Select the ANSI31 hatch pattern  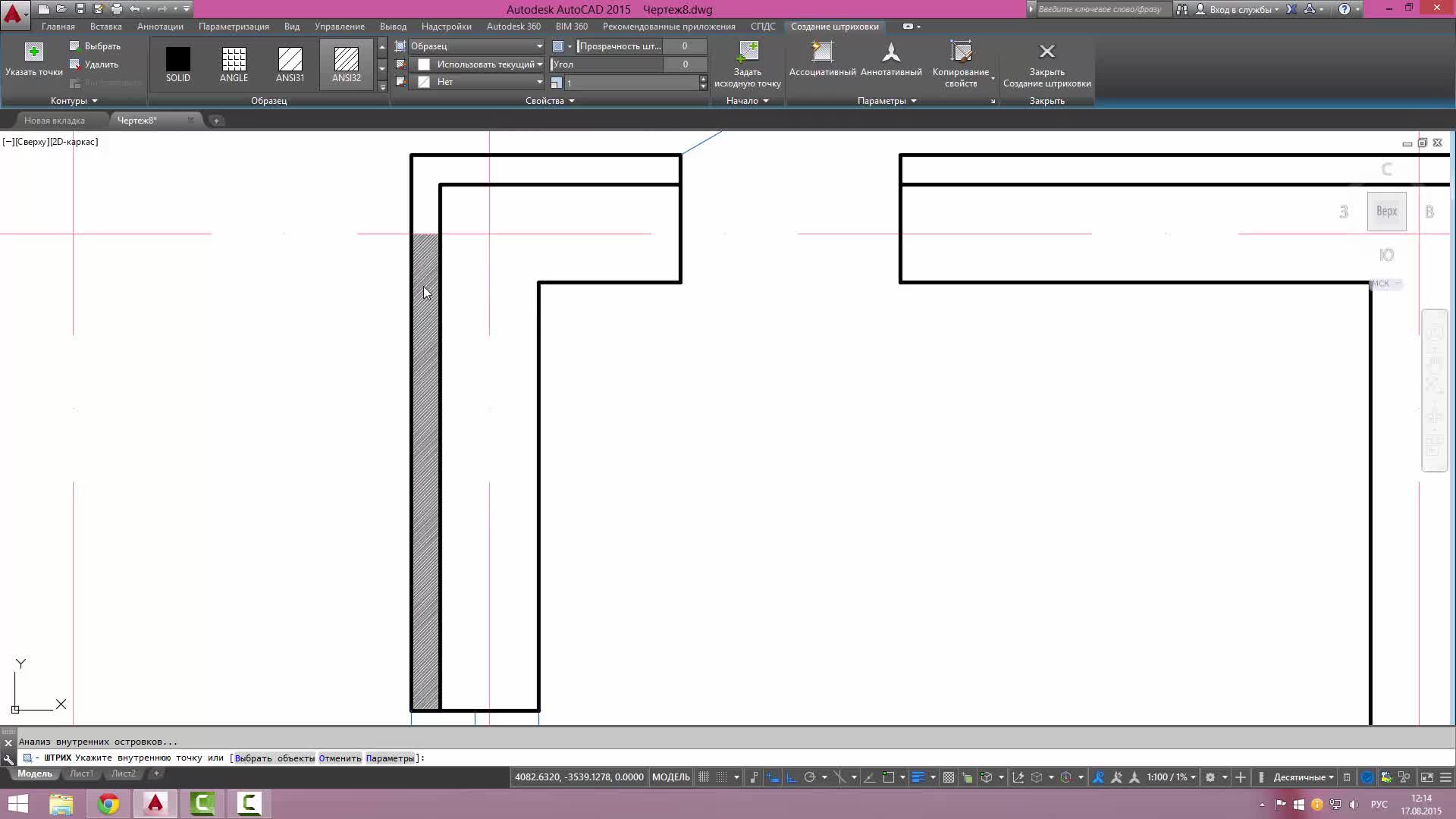pos(290,64)
